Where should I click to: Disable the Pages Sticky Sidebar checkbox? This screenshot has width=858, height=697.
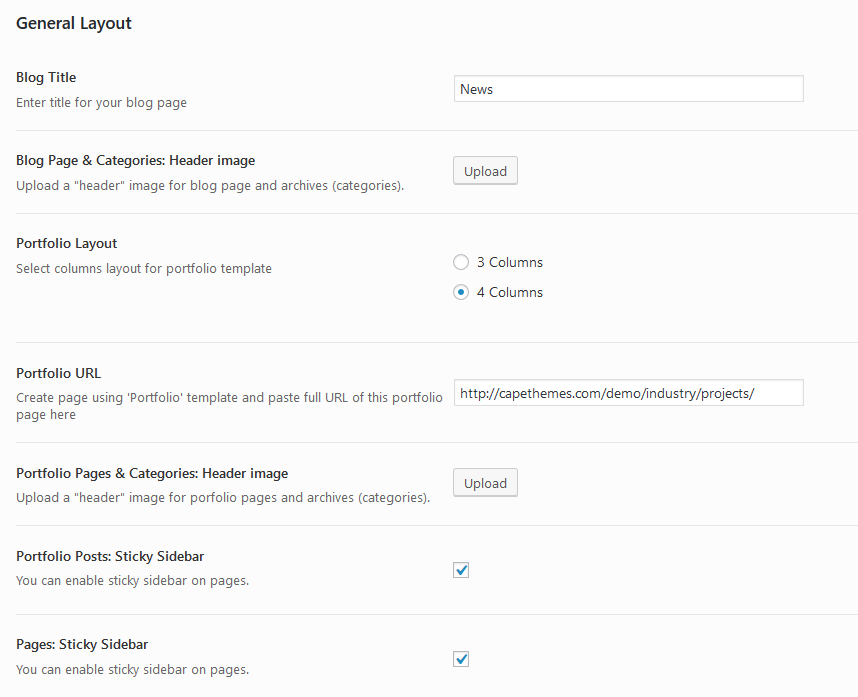[461, 659]
